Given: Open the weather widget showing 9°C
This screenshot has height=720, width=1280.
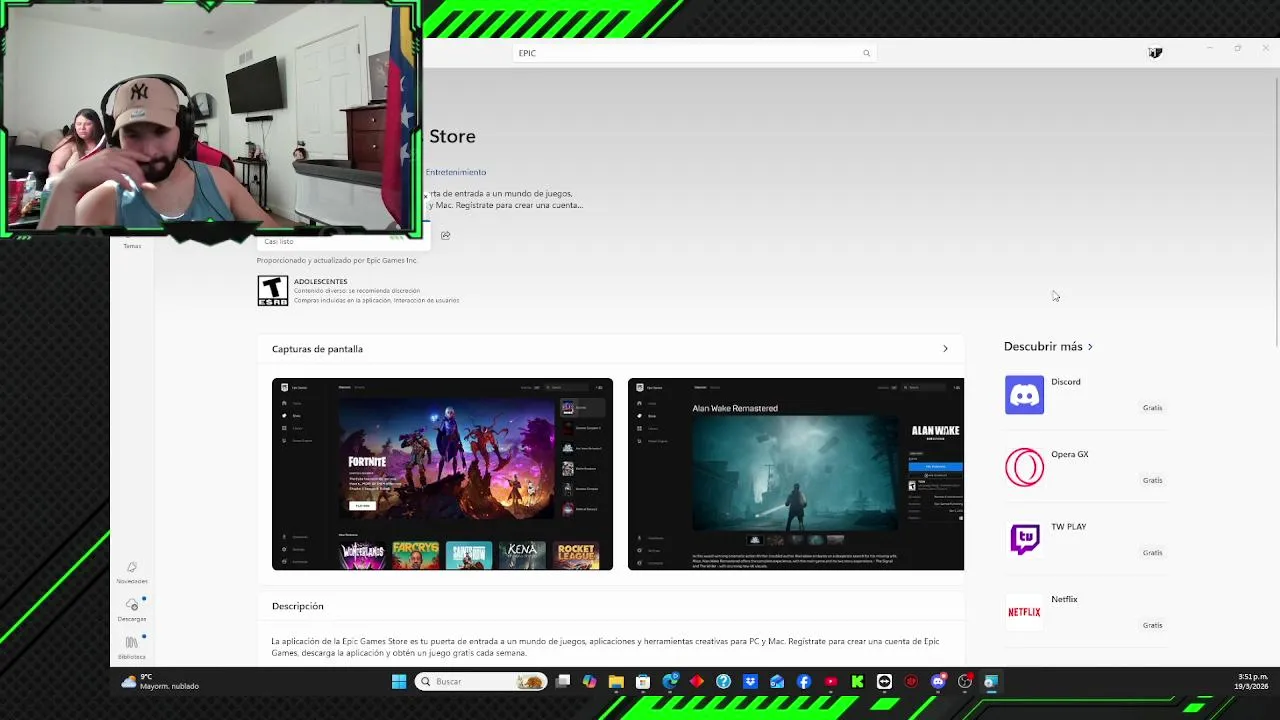Looking at the screenshot, I should point(160,682).
